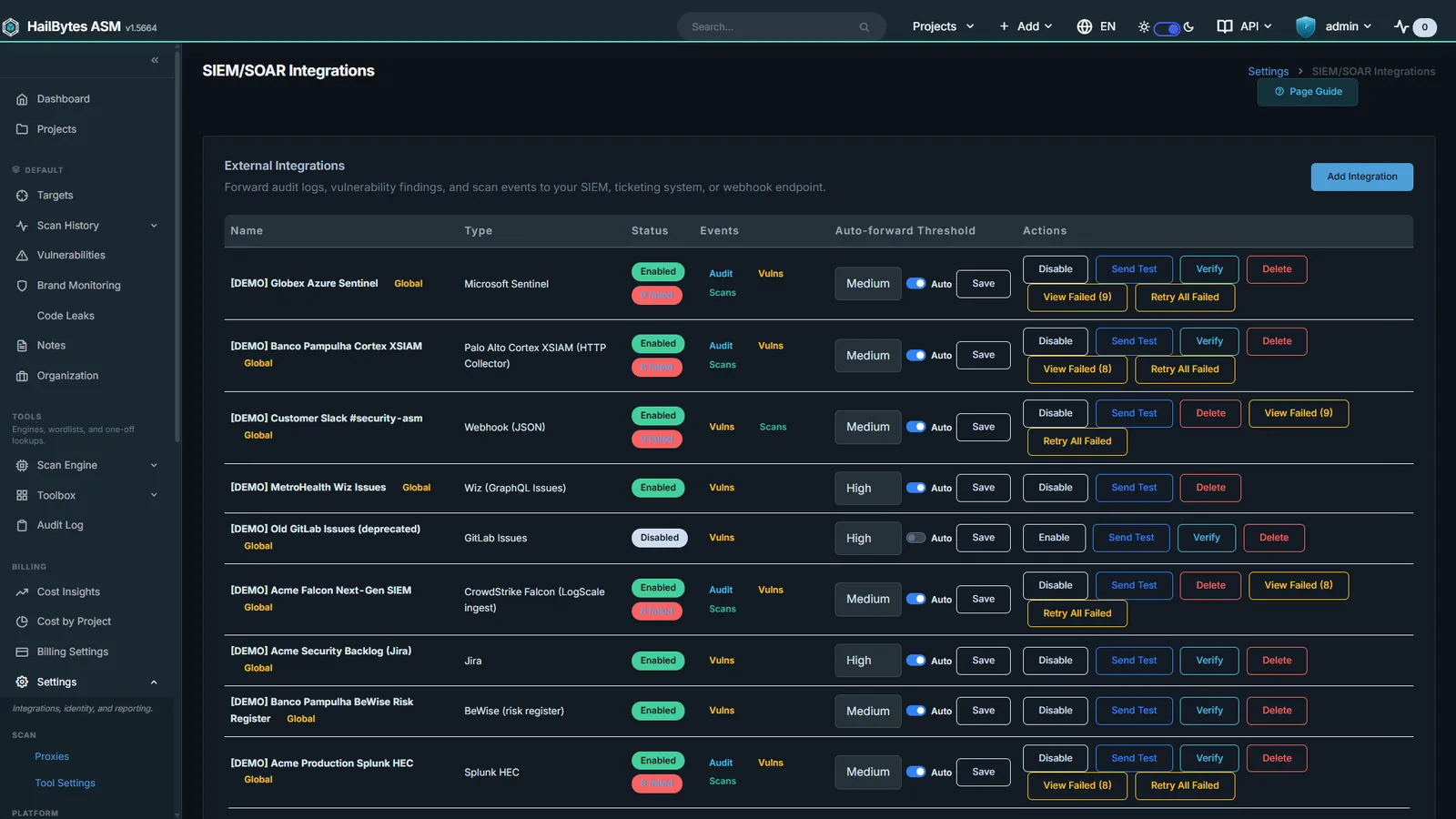Toggle Auto for MetroHealth Wiz Issues
The image size is (1456, 819).
[x=915, y=488]
